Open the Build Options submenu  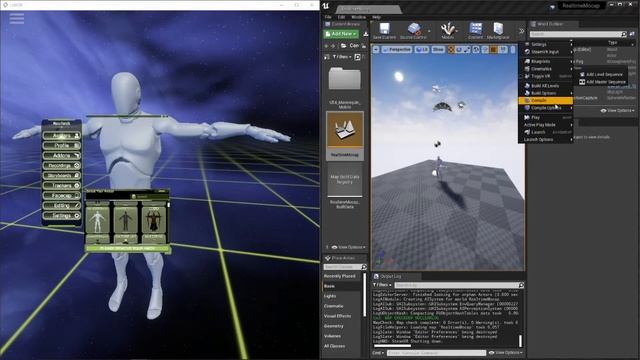click(545, 93)
